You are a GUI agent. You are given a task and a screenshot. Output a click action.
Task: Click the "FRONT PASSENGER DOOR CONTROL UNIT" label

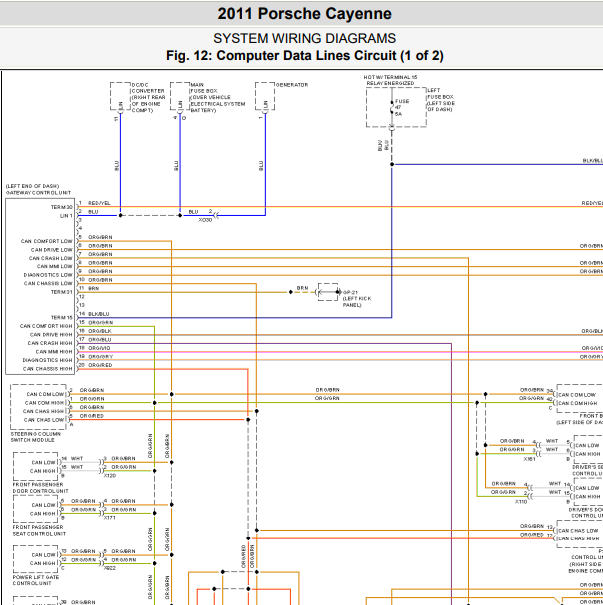41,488
